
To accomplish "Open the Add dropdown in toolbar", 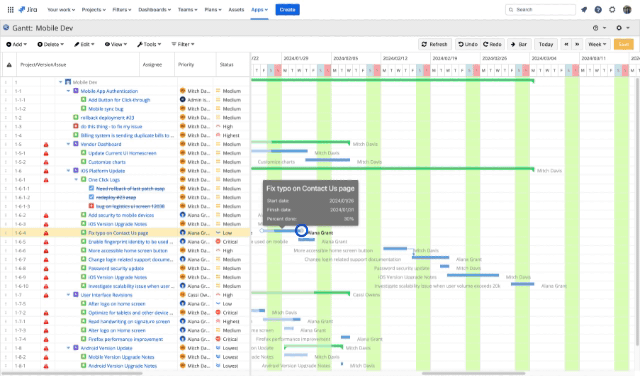I will 17,44.
